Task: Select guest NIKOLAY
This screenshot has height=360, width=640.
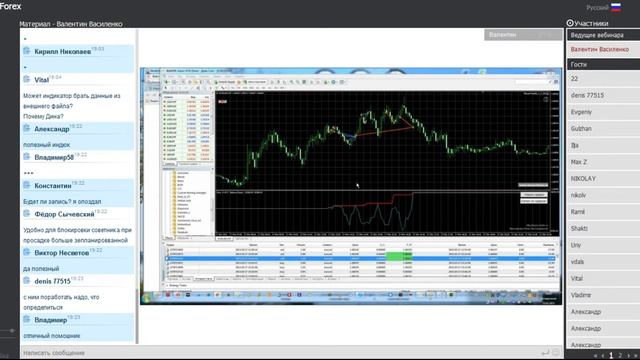Action: (603, 179)
